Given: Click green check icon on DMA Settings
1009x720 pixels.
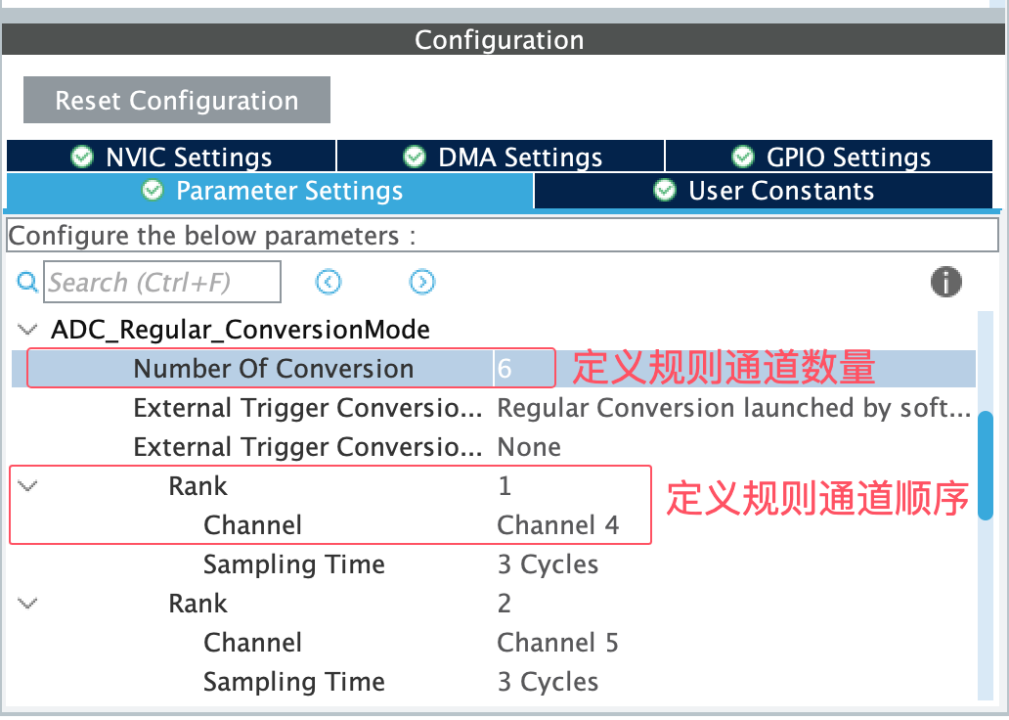Looking at the screenshot, I should (414, 157).
